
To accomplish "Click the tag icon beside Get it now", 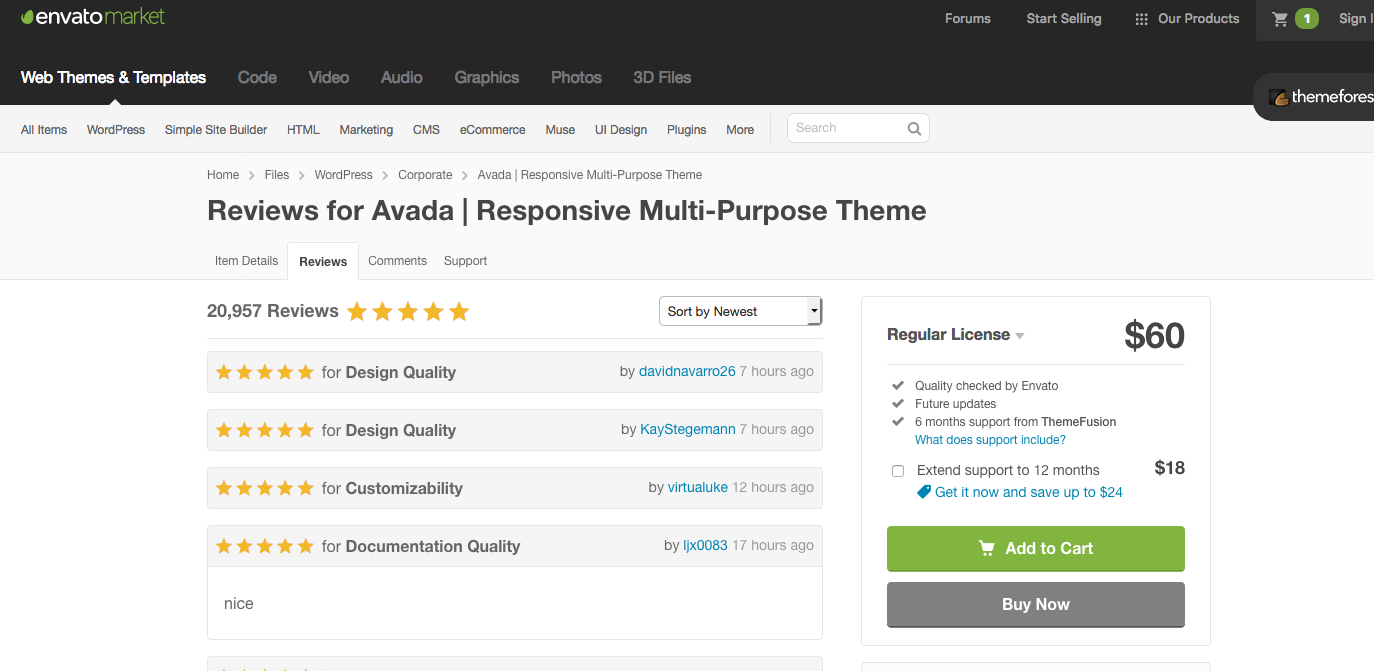I will 924,492.
